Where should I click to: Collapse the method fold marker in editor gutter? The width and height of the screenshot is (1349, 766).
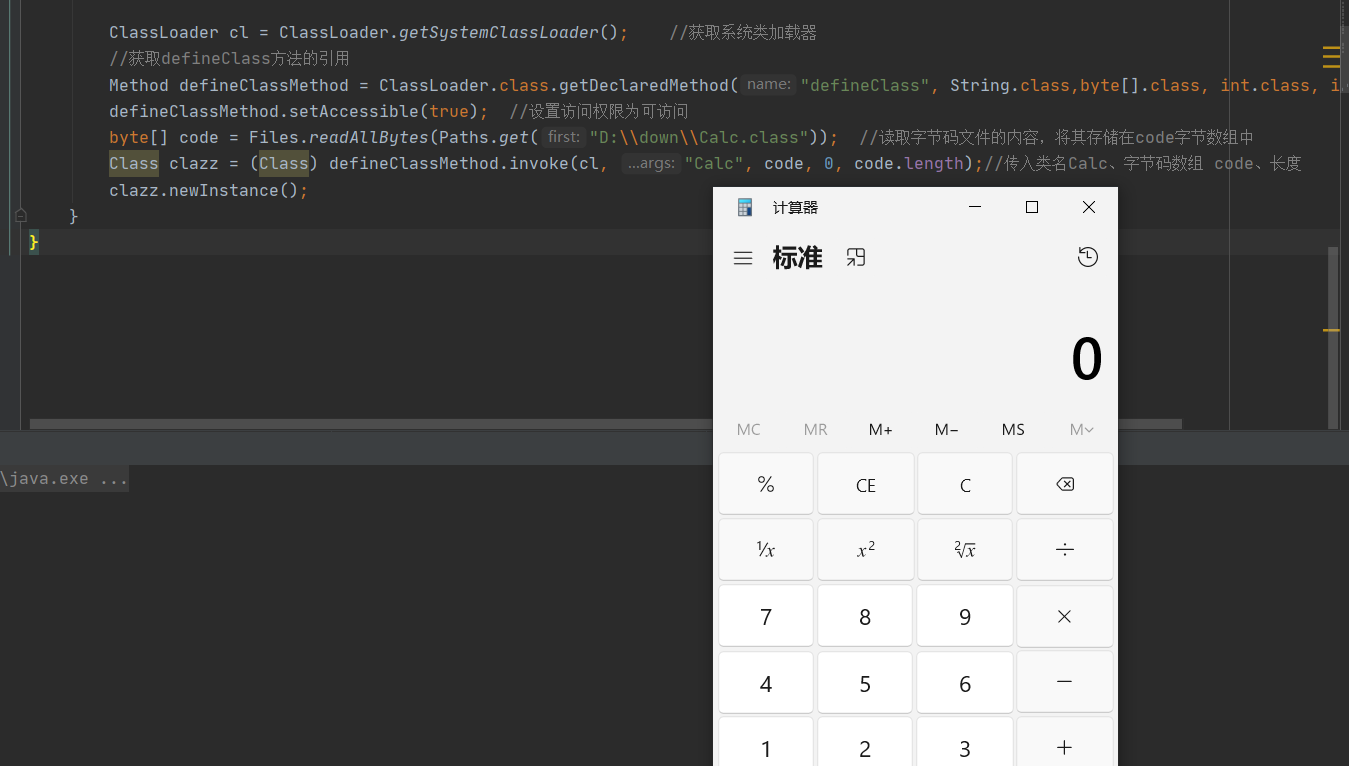(x=20, y=215)
